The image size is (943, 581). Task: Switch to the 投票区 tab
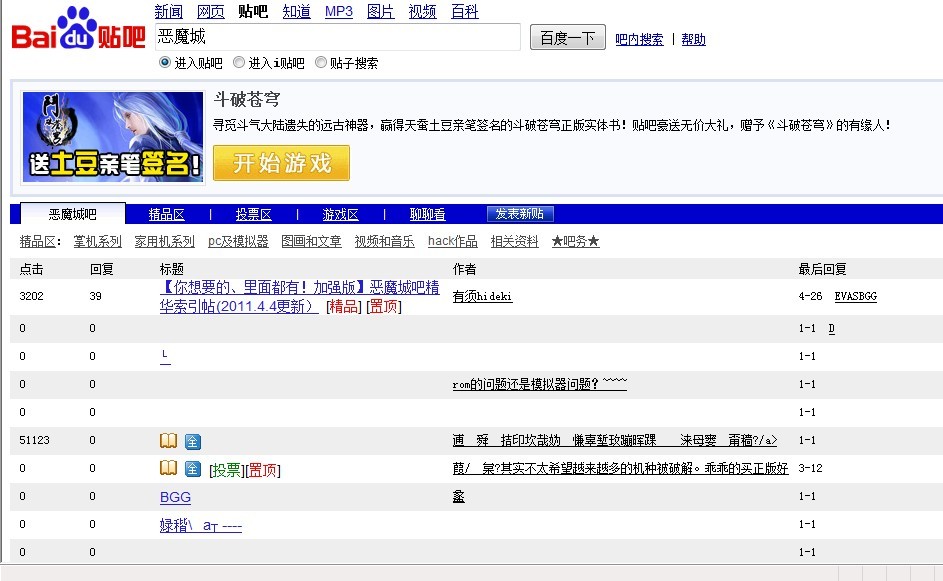coord(253,214)
